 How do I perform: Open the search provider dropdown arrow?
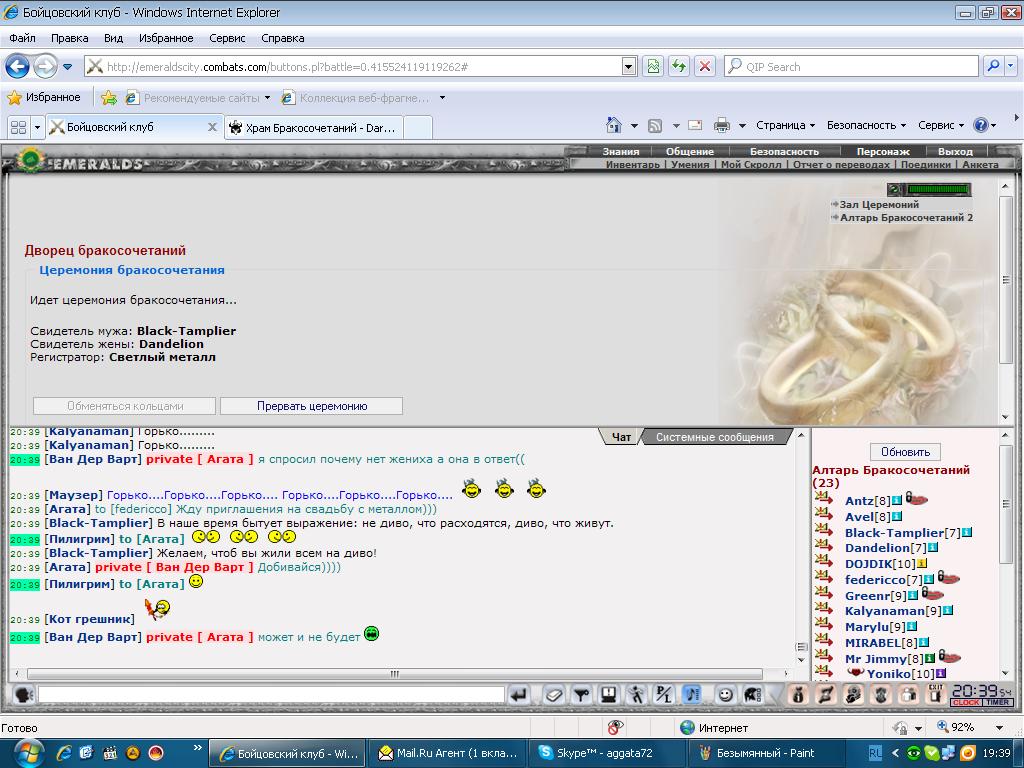click(x=1011, y=66)
